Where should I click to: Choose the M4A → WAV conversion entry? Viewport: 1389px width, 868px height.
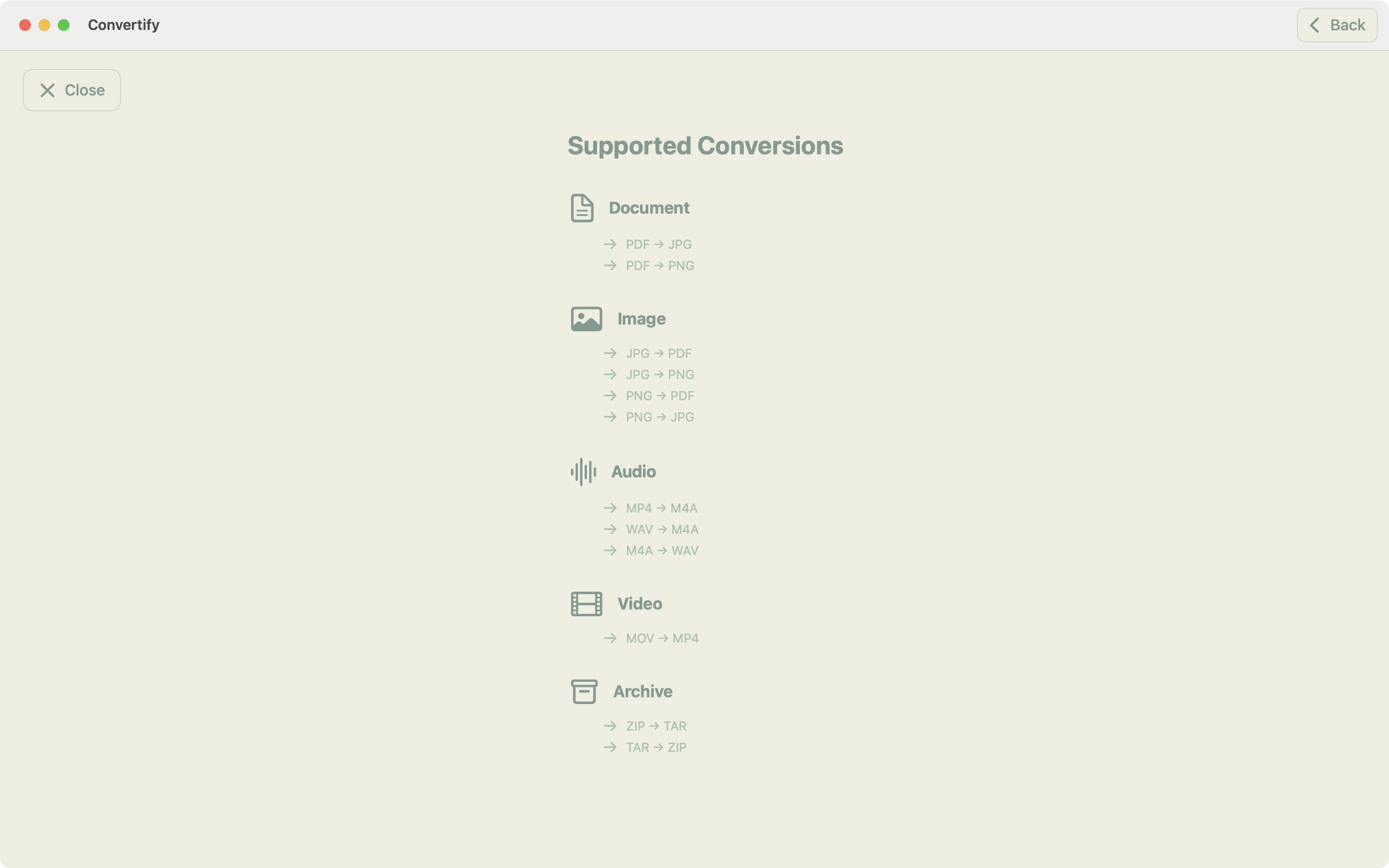662,551
